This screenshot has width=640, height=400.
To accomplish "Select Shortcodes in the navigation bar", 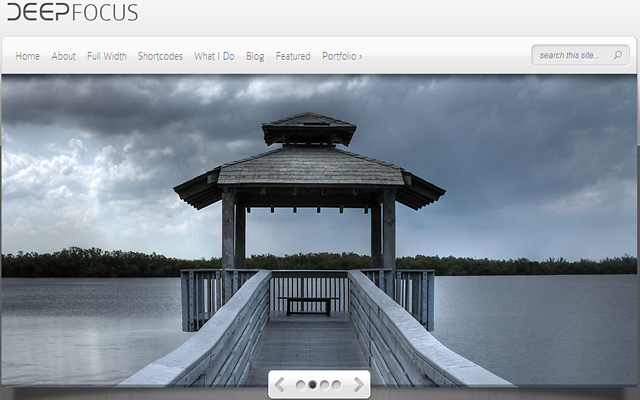I will pyautogui.click(x=160, y=56).
